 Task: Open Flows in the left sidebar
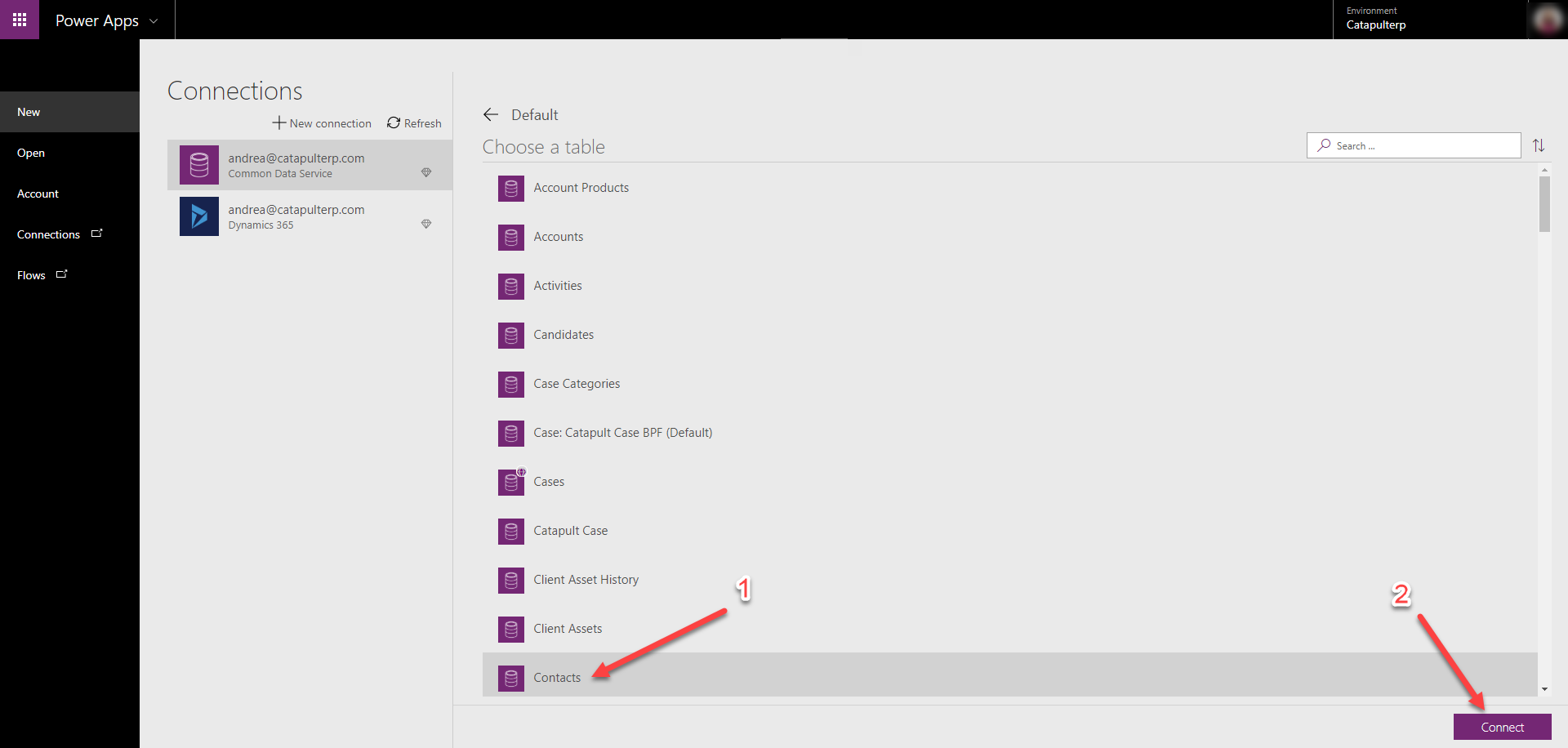pyautogui.click(x=69, y=275)
